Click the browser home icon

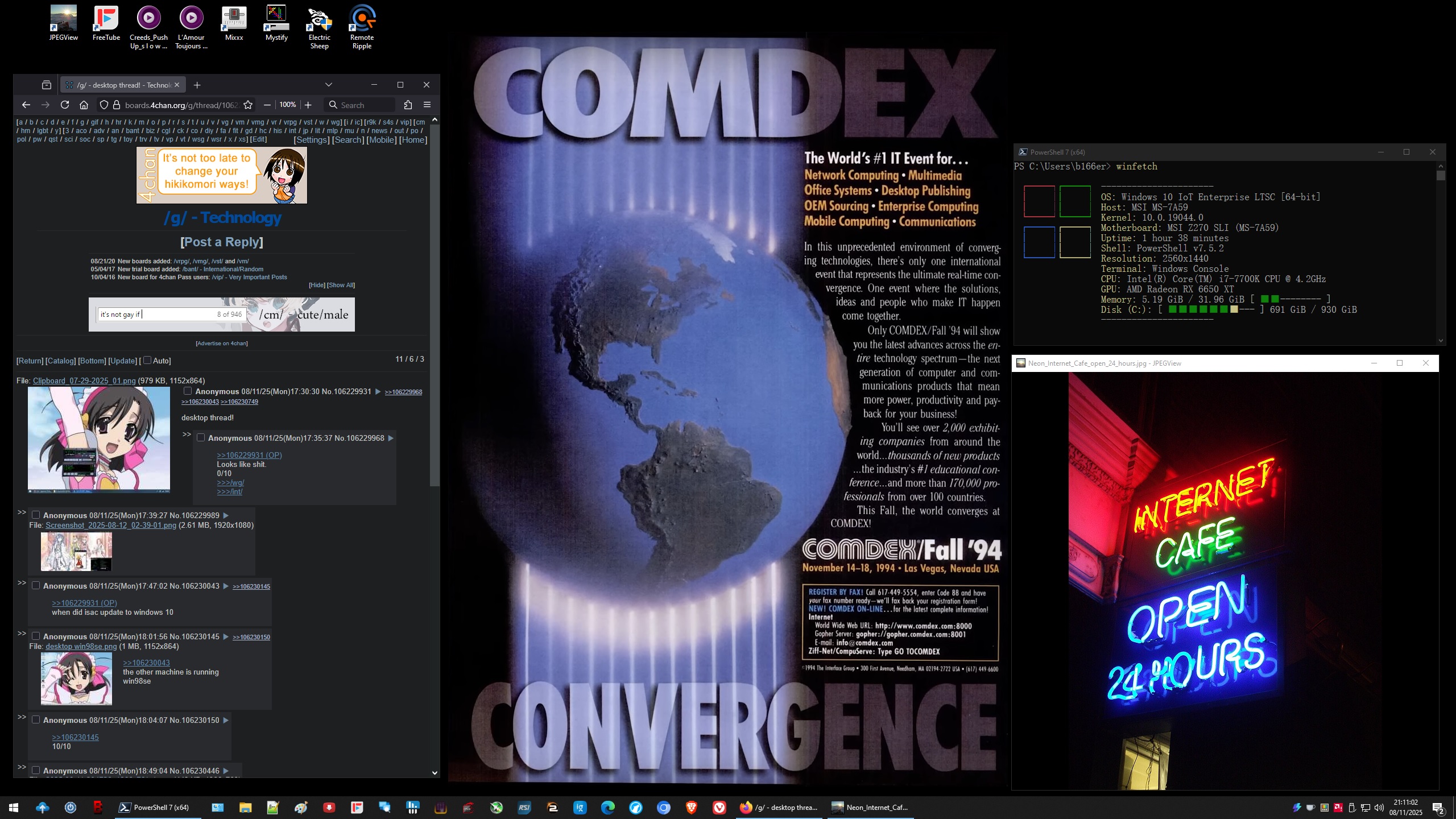tap(84, 105)
